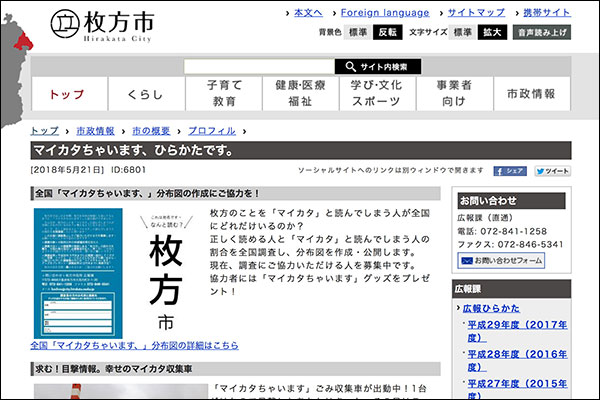Set text size to 標準
Image resolution: width=600 pixels, height=400 pixels.
tap(462, 32)
